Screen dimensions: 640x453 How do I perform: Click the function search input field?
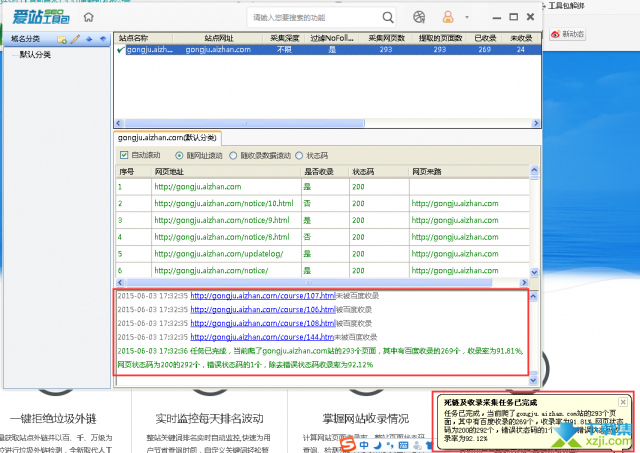314,18
